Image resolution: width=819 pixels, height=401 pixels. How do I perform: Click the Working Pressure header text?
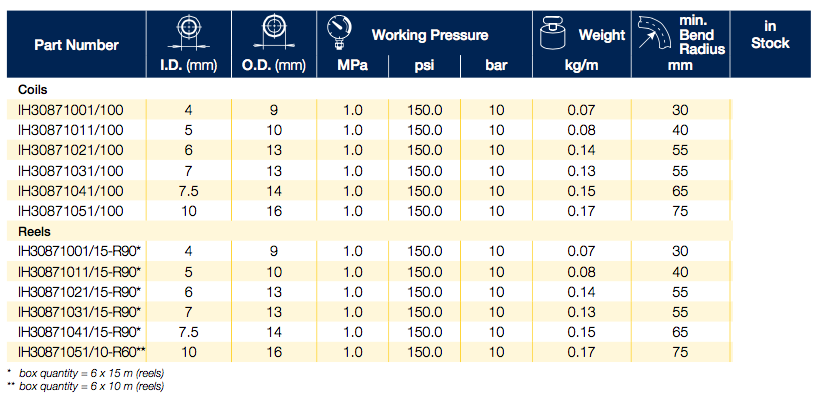430,35
